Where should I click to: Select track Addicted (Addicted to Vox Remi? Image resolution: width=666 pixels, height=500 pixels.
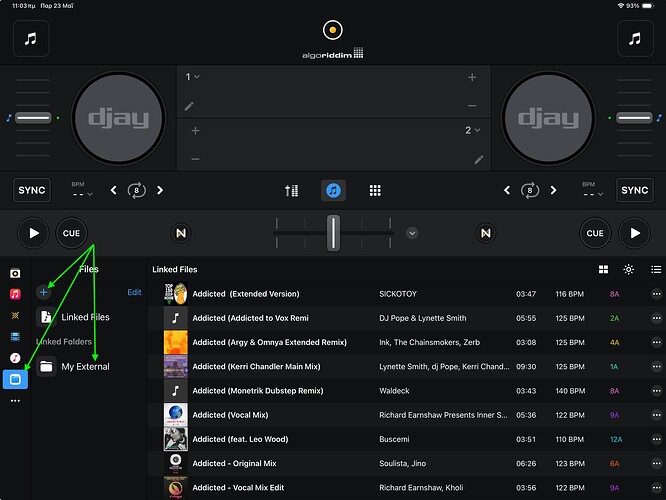pyautogui.click(x=406, y=318)
